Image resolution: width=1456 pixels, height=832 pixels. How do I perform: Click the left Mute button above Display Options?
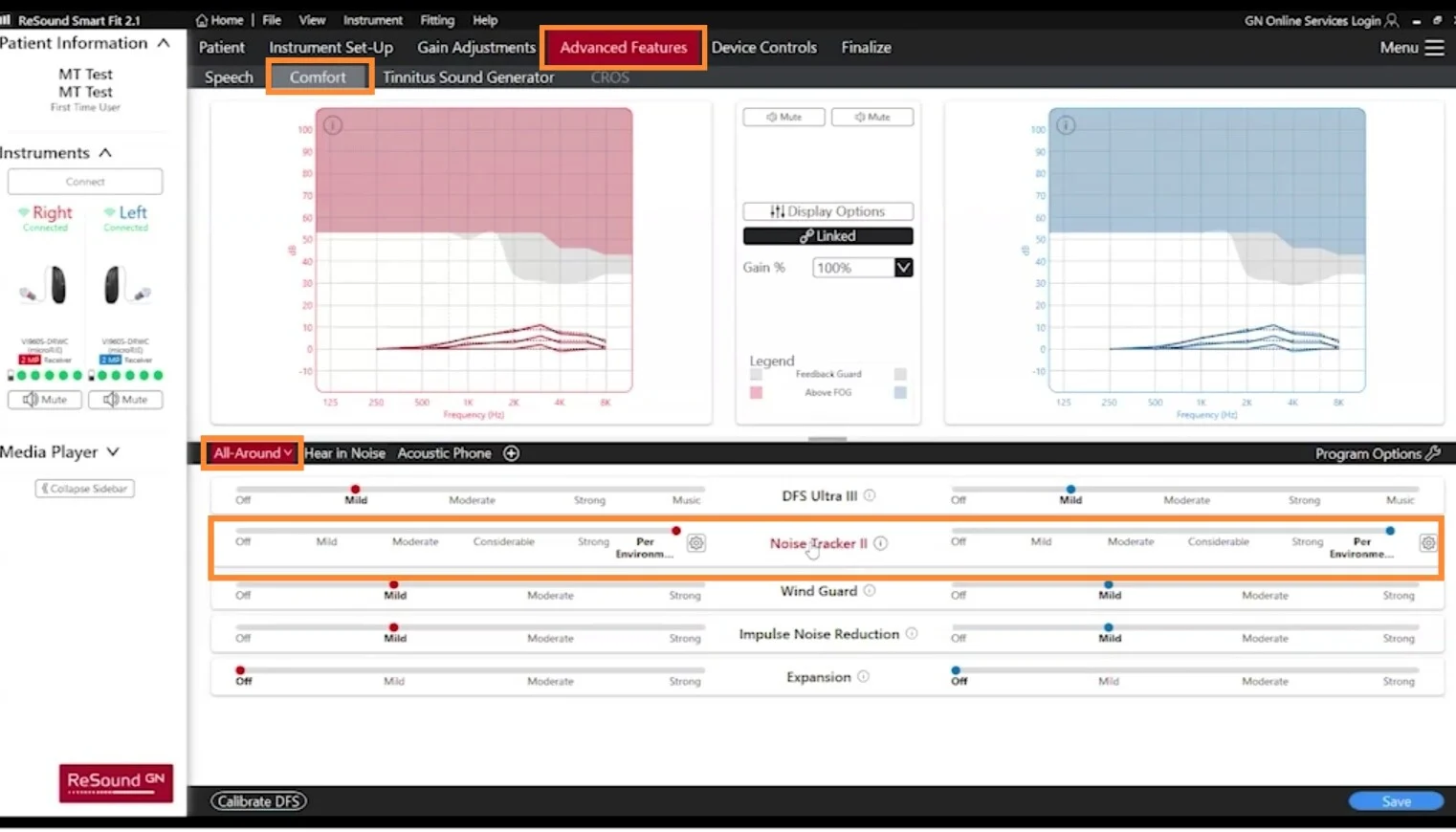(x=783, y=117)
